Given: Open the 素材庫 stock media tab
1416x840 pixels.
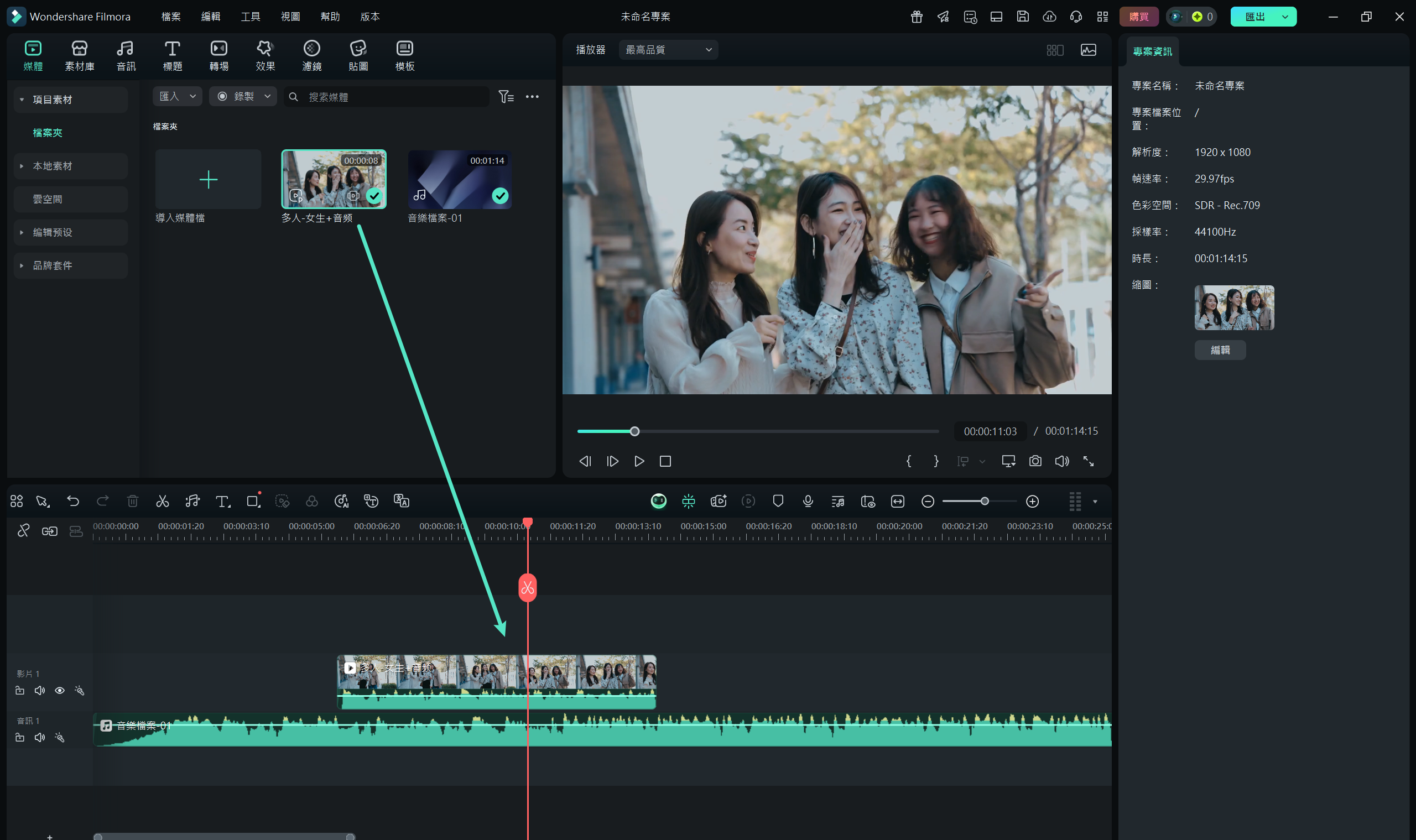Looking at the screenshot, I should (79, 55).
